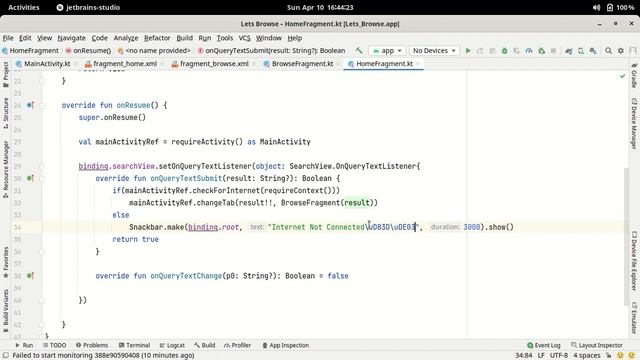Open the TODO tool window
This screenshot has width=640, height=360.
click(x=54, y=345)
